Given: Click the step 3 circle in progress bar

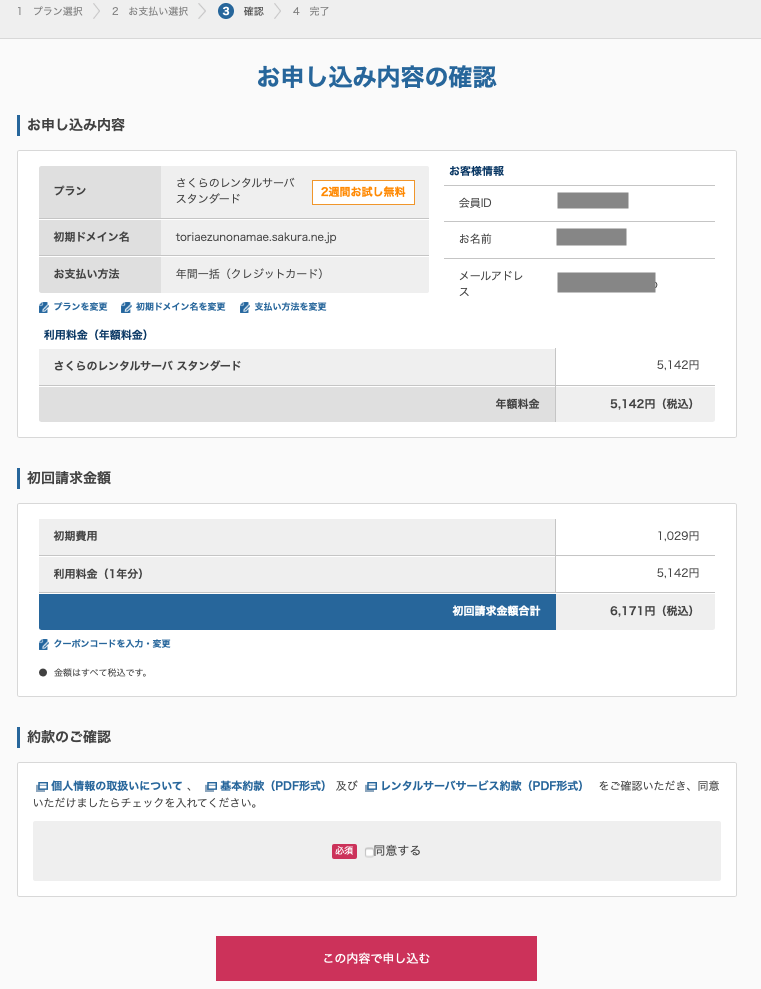Looking at the screenshot, I should [226, 11].
